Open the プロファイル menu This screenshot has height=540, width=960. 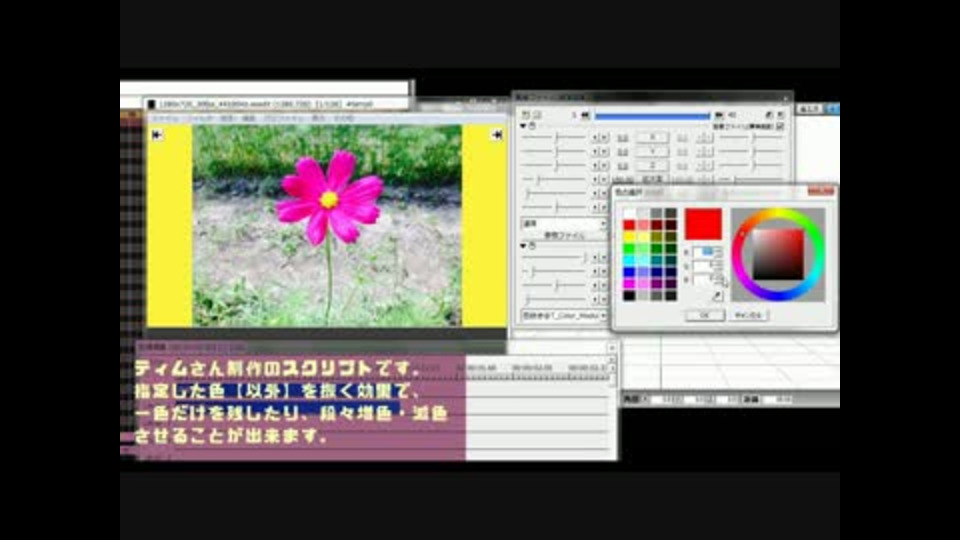pyautogui.click(x=283, y=118)
